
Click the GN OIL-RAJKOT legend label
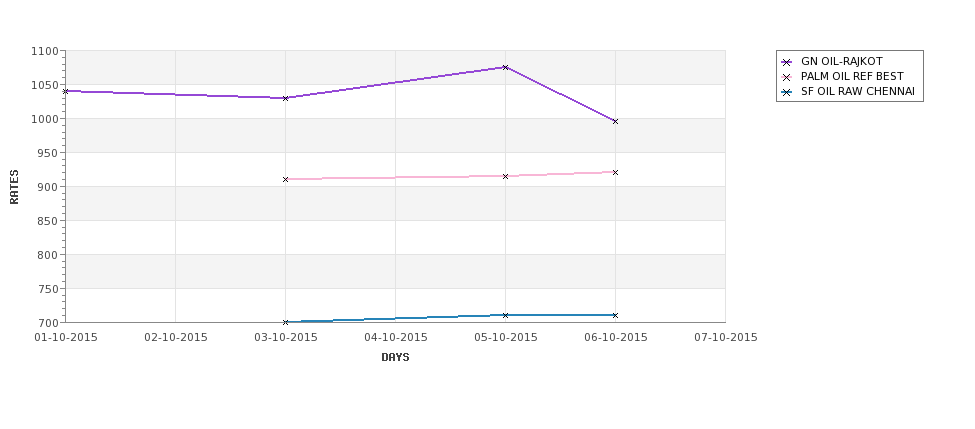[x=841, y=62]
